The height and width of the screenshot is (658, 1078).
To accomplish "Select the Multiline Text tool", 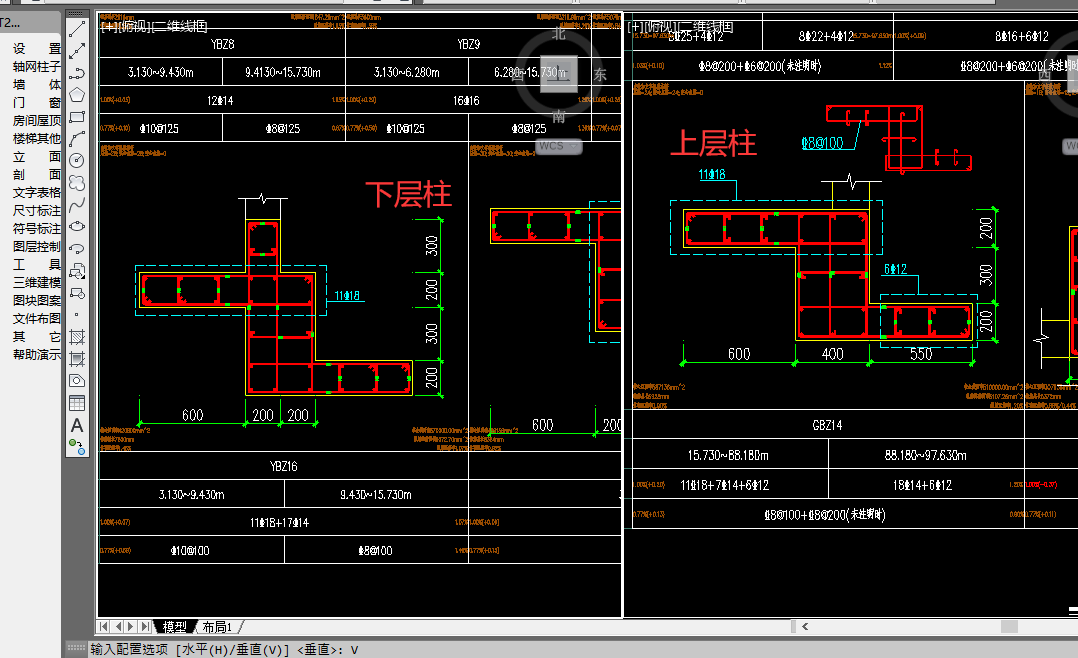I will click(x=77, y=425).
